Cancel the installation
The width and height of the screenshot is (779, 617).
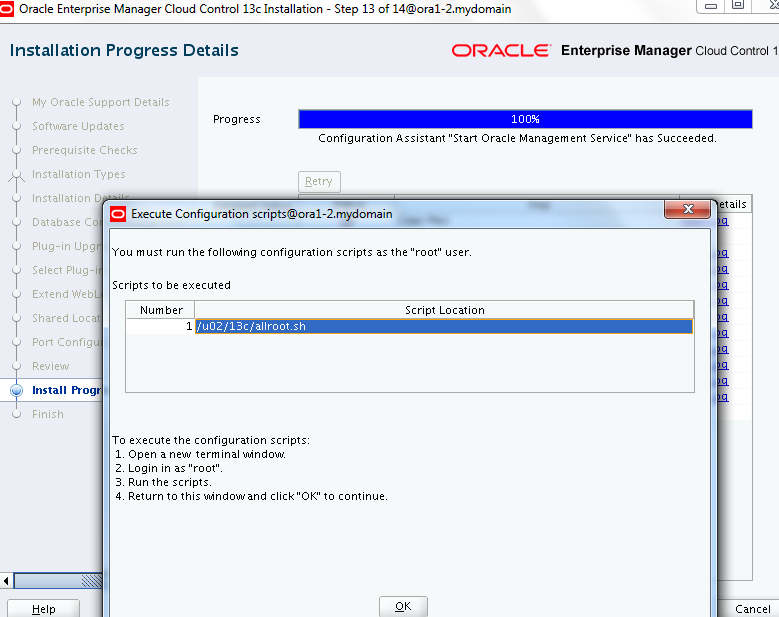752,609
